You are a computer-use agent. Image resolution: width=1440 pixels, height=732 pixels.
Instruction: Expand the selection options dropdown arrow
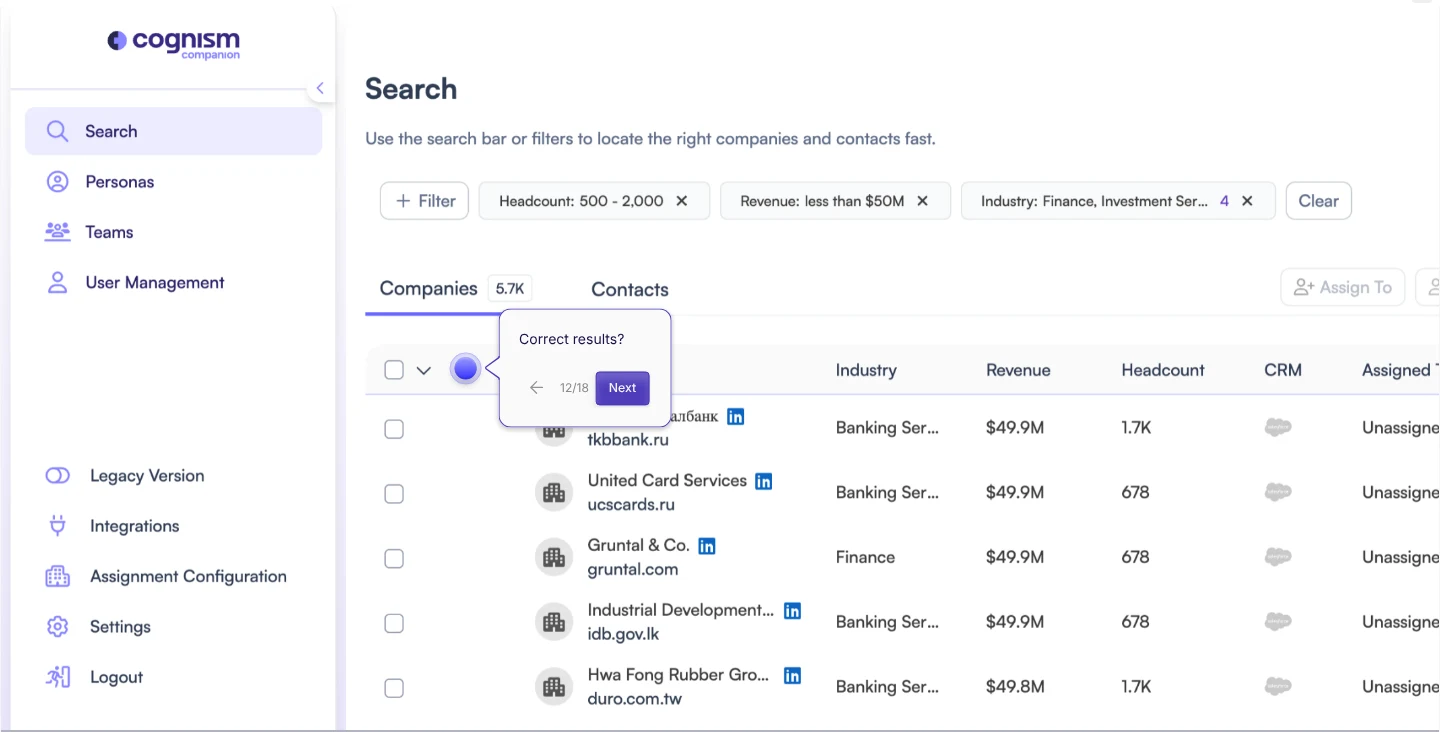click(424, 371)
